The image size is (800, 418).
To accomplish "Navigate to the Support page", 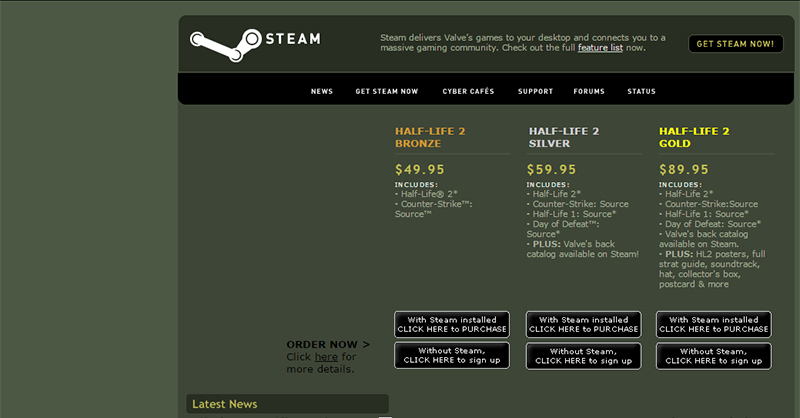I will point(535,92).
